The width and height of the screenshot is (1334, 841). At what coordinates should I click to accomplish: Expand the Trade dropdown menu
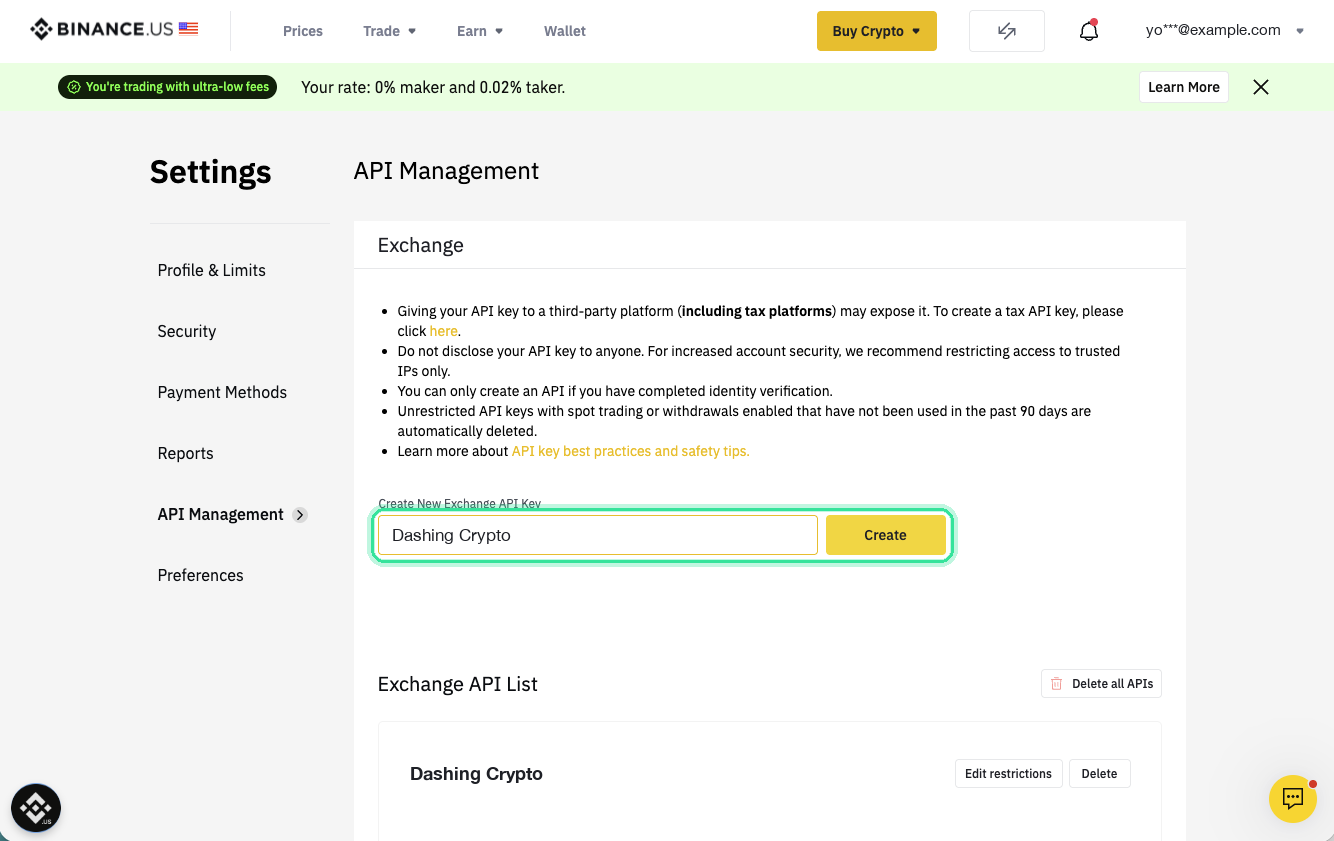point(390,31)
